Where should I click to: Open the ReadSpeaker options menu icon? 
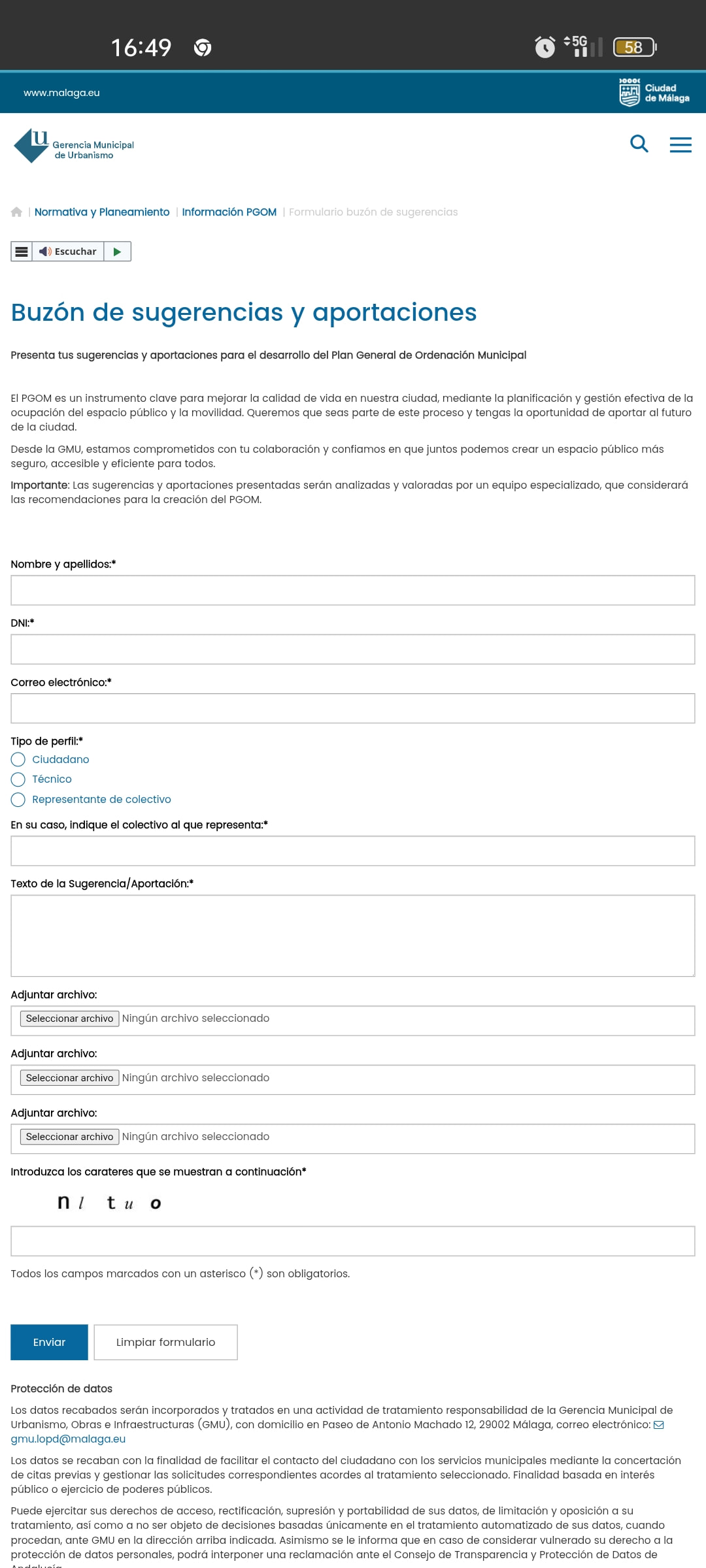click(22, 252)
